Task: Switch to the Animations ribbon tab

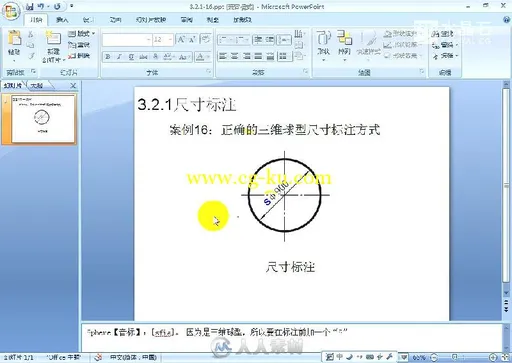Action: 115,20
